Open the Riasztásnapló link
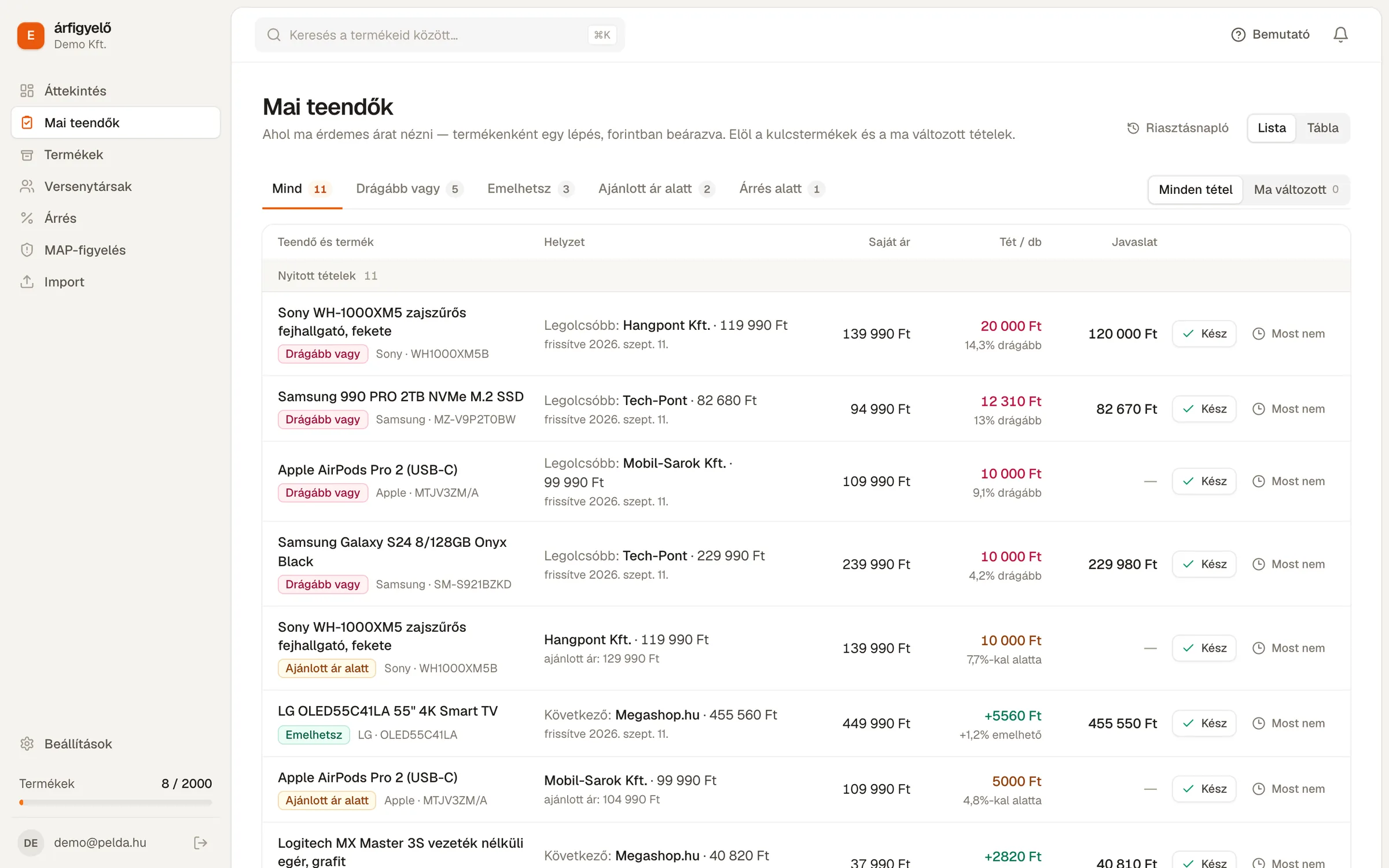 point(1177,128)
